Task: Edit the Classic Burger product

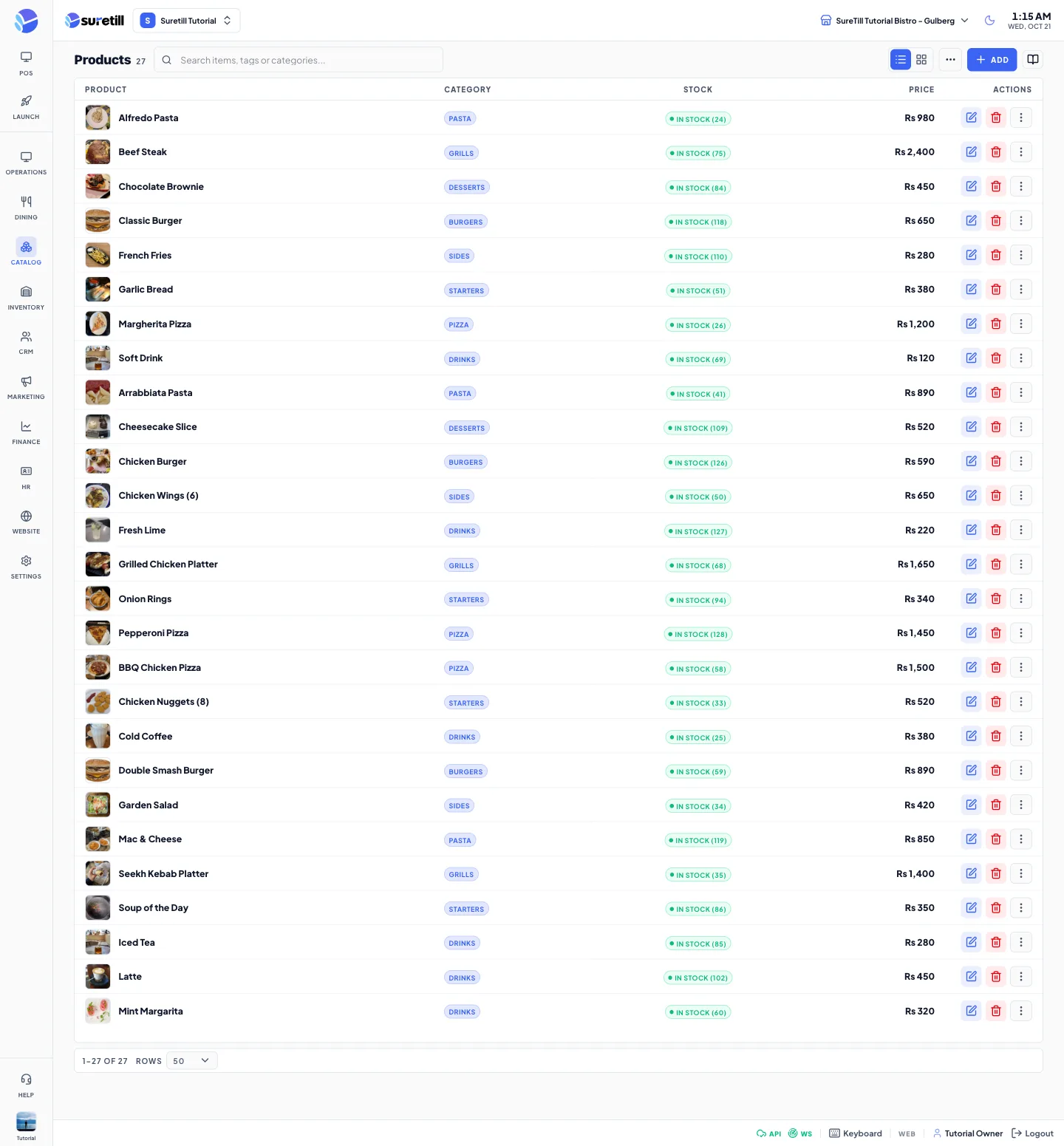Action: (971, 221)
